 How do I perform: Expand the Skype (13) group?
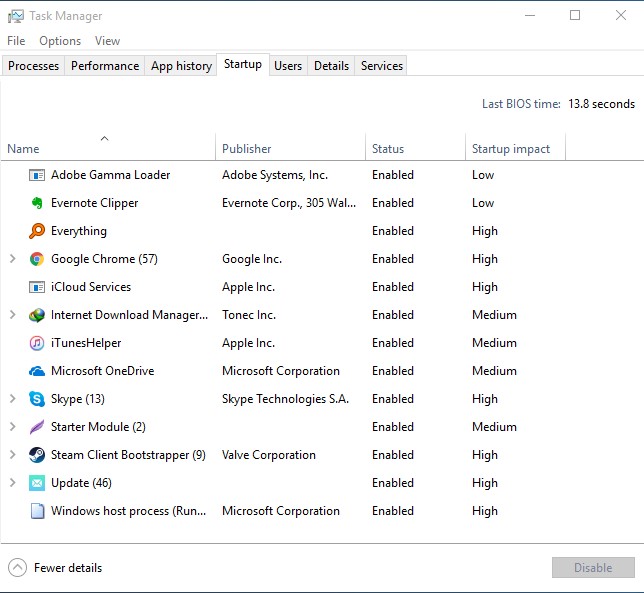(13, 399)
